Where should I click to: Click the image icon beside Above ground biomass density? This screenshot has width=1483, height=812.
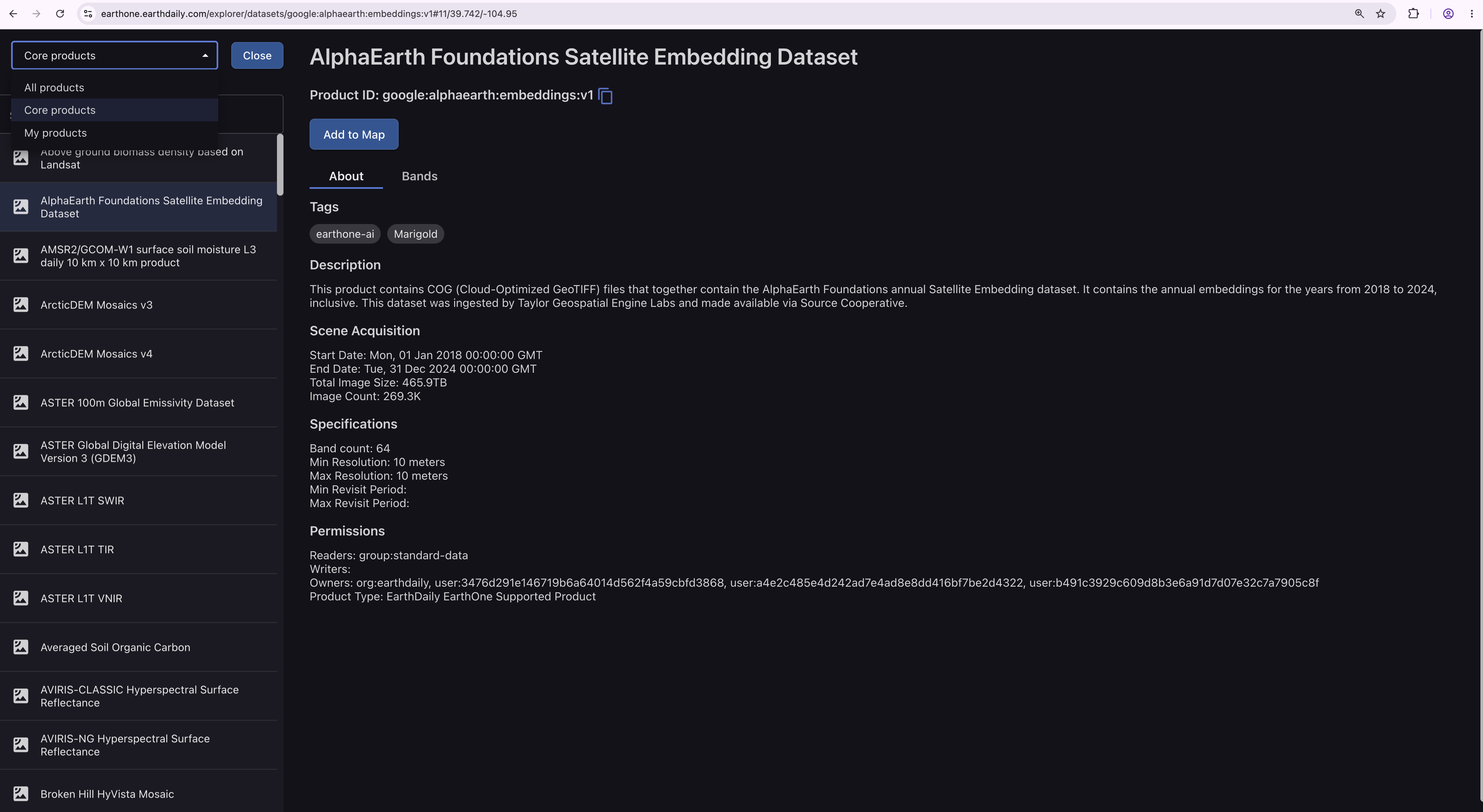pos(21,158)
